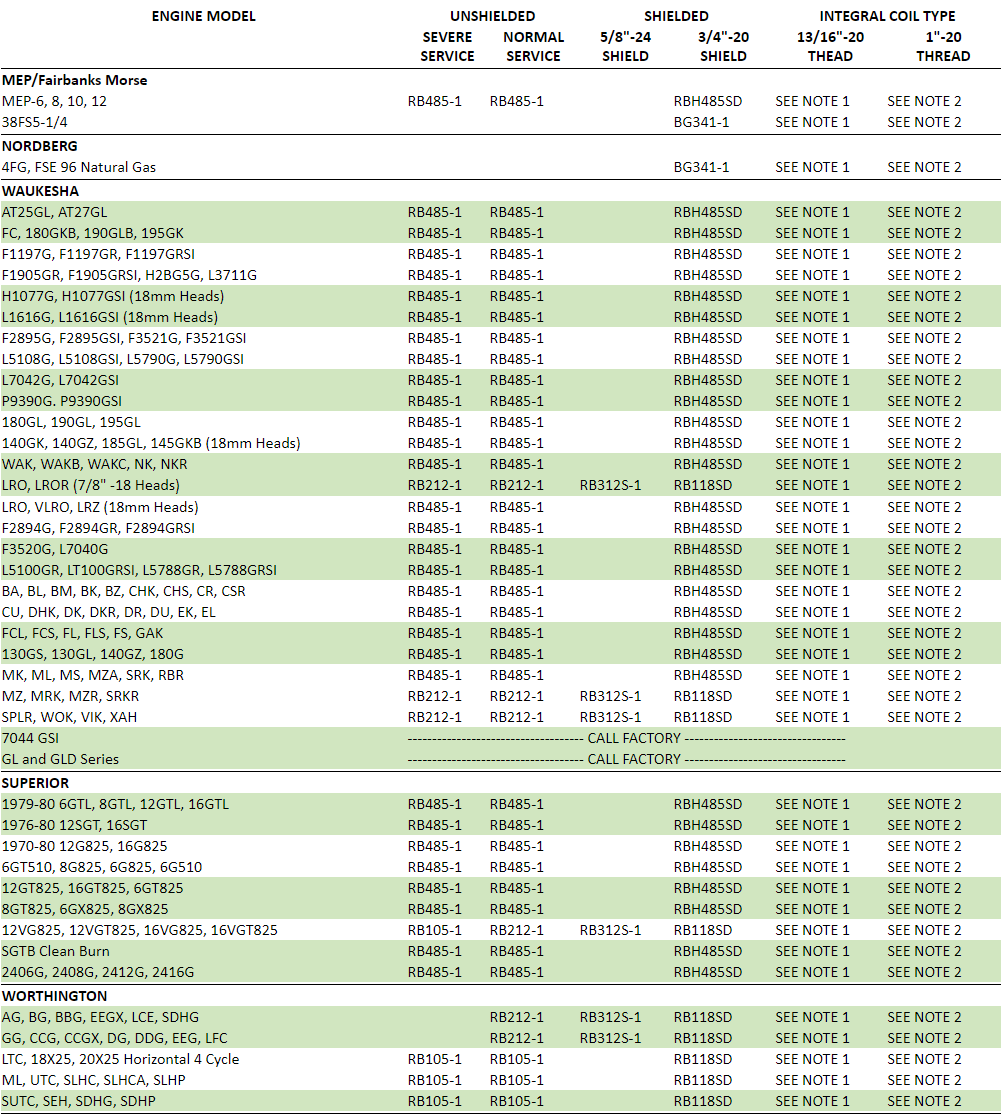Click CALL FACTORY in the 7044 GSI row
Viewport: 1002px width, 1117px height.
point(634,738)
